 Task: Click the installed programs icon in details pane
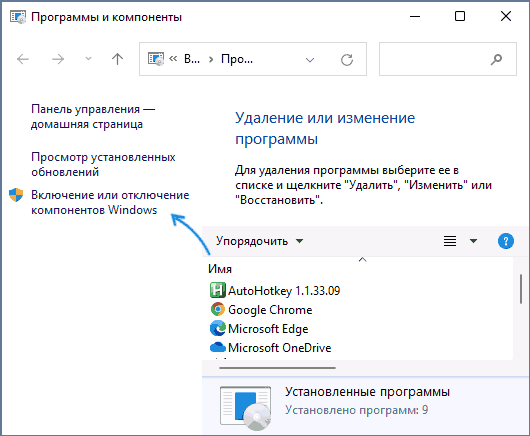coord(245,408)
